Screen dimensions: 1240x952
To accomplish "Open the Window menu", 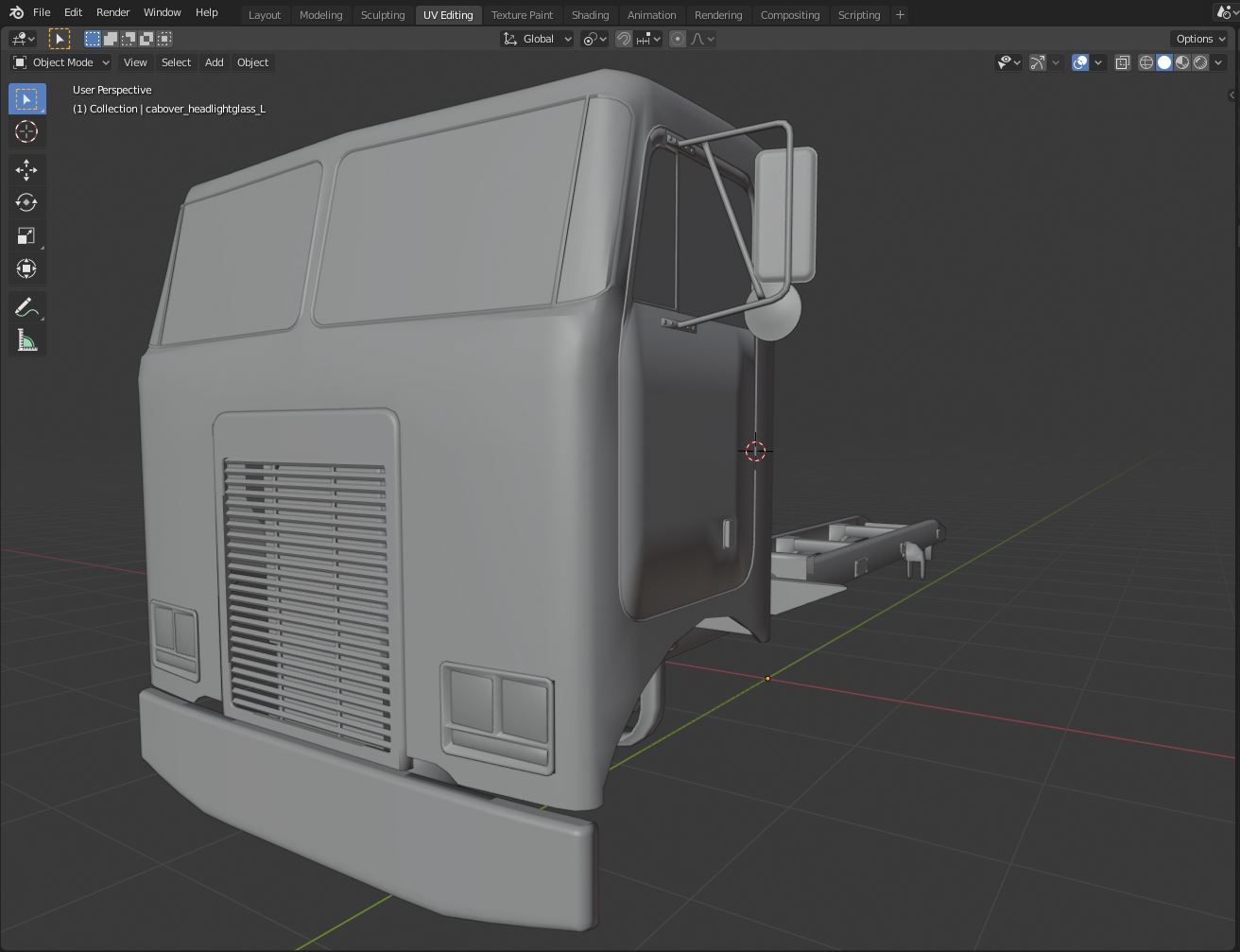I will point(163,12).
